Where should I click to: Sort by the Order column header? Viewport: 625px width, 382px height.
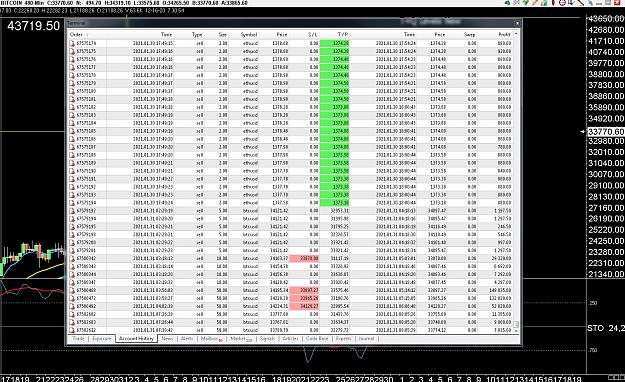click(x=76, y=35)
